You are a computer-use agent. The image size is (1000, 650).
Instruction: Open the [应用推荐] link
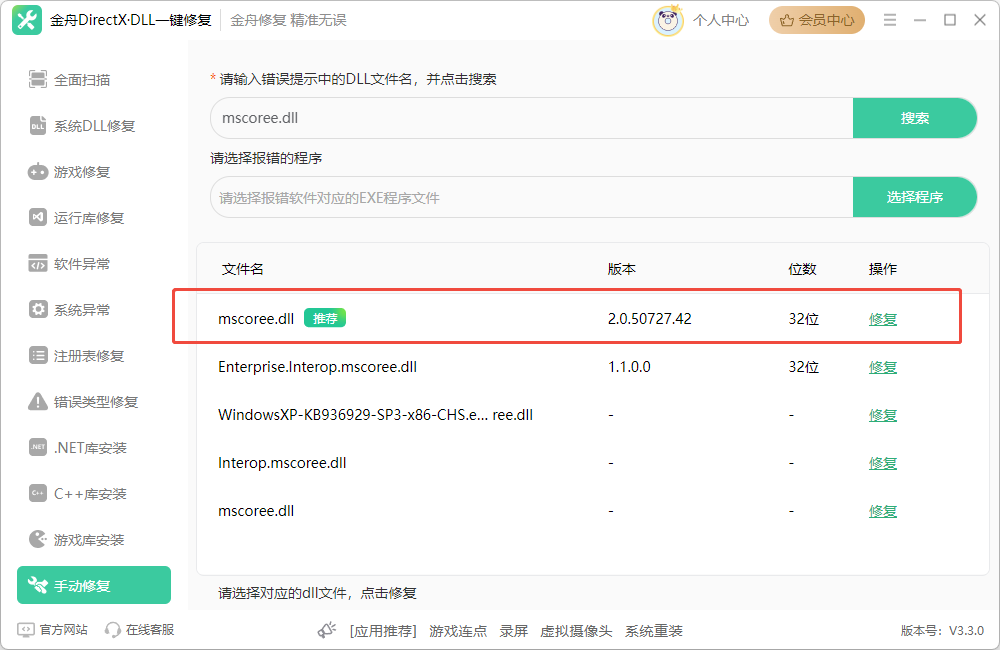383,631
